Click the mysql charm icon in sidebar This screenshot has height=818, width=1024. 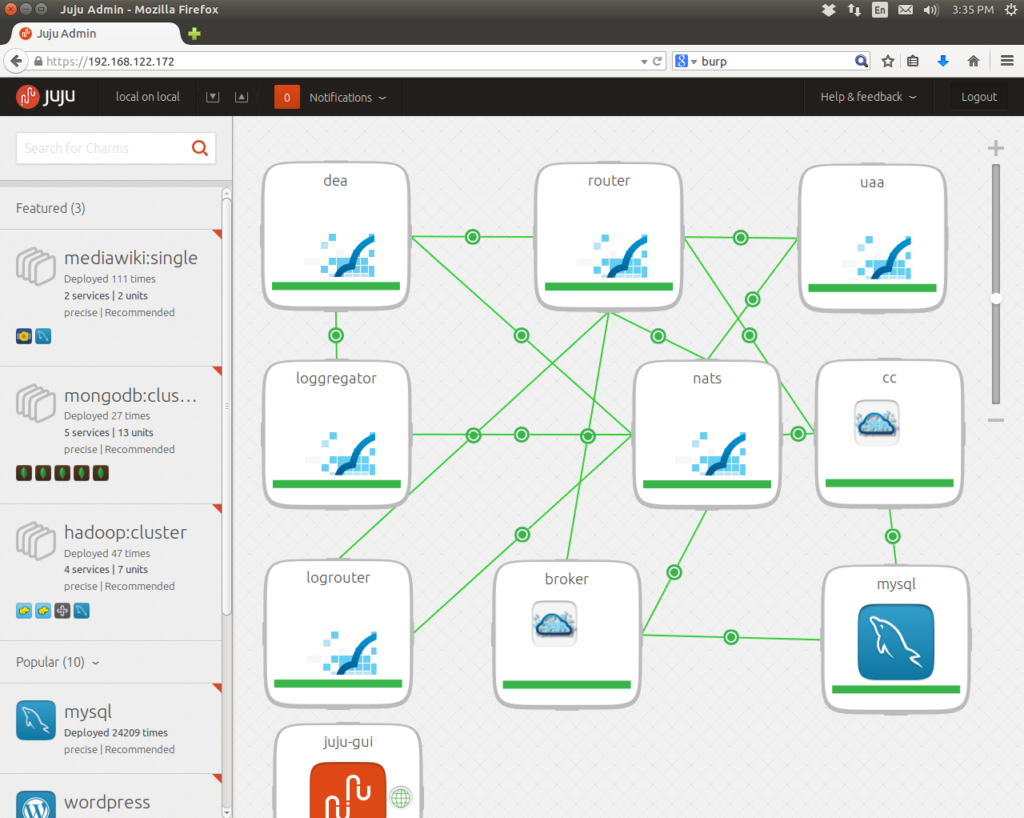coord(36,720)
